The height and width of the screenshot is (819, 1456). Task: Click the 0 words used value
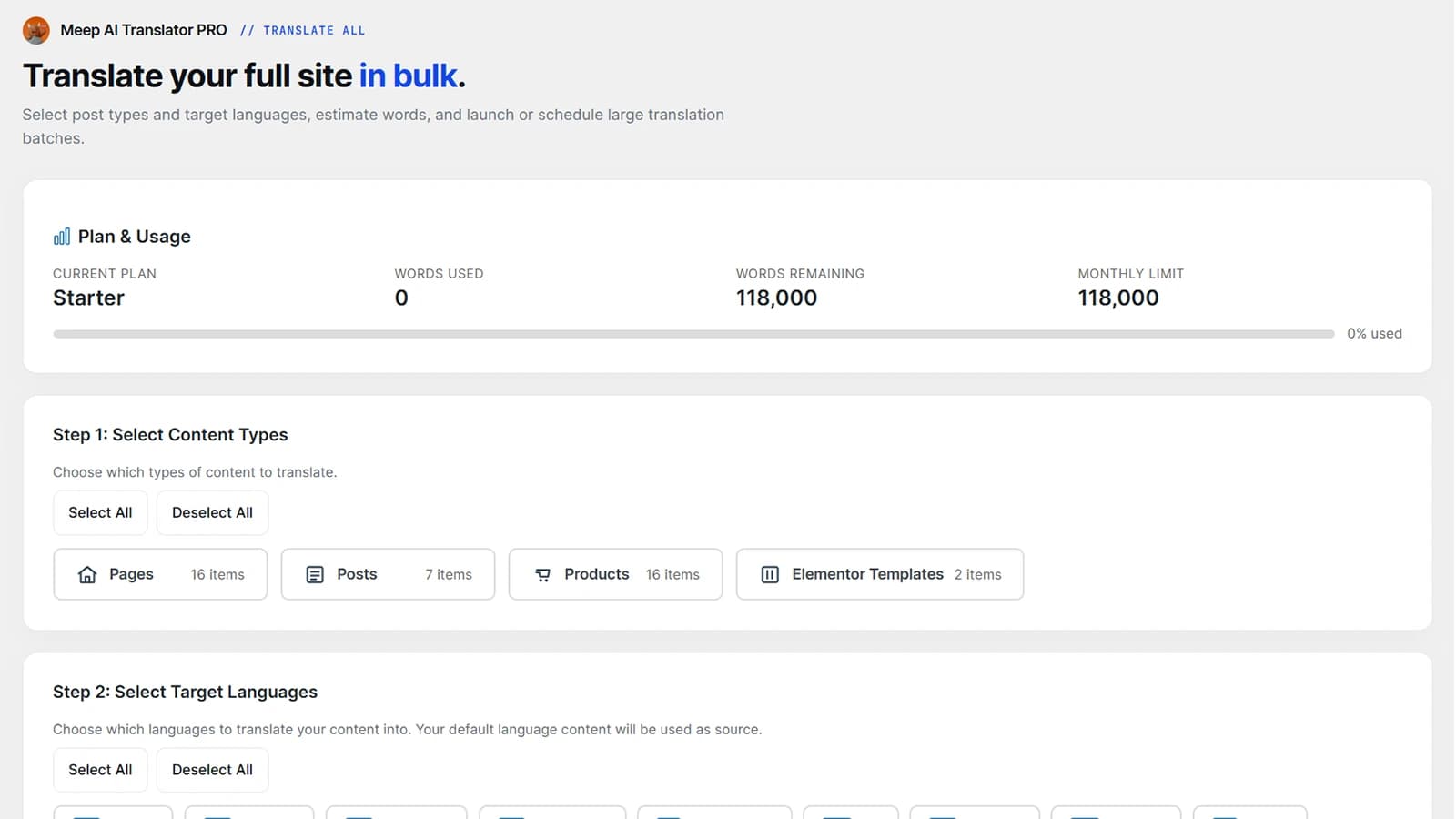401,298
